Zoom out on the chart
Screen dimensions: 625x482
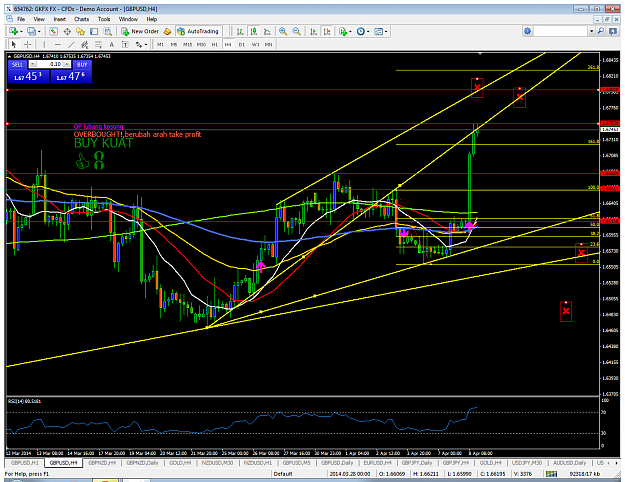pos(297,31)
